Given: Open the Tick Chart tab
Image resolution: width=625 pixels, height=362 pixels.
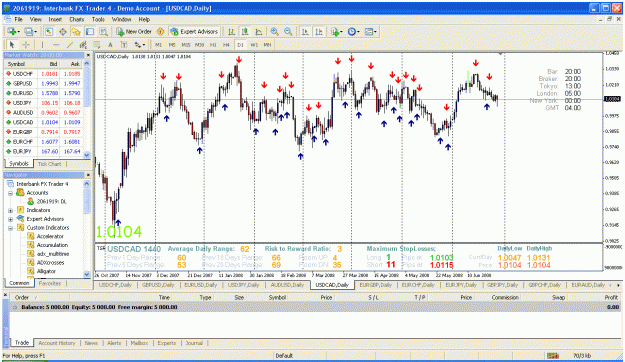Looking at the screenshot, I should 49,164.
